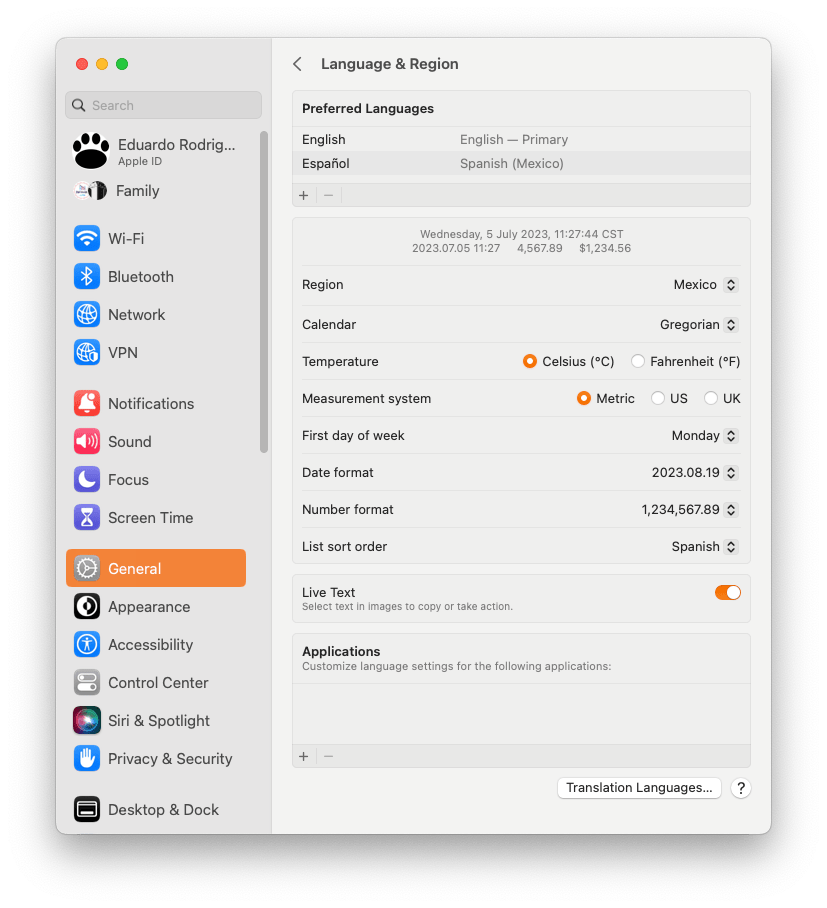Select Fahrenheit (°F) temperature option

point(686,361)
